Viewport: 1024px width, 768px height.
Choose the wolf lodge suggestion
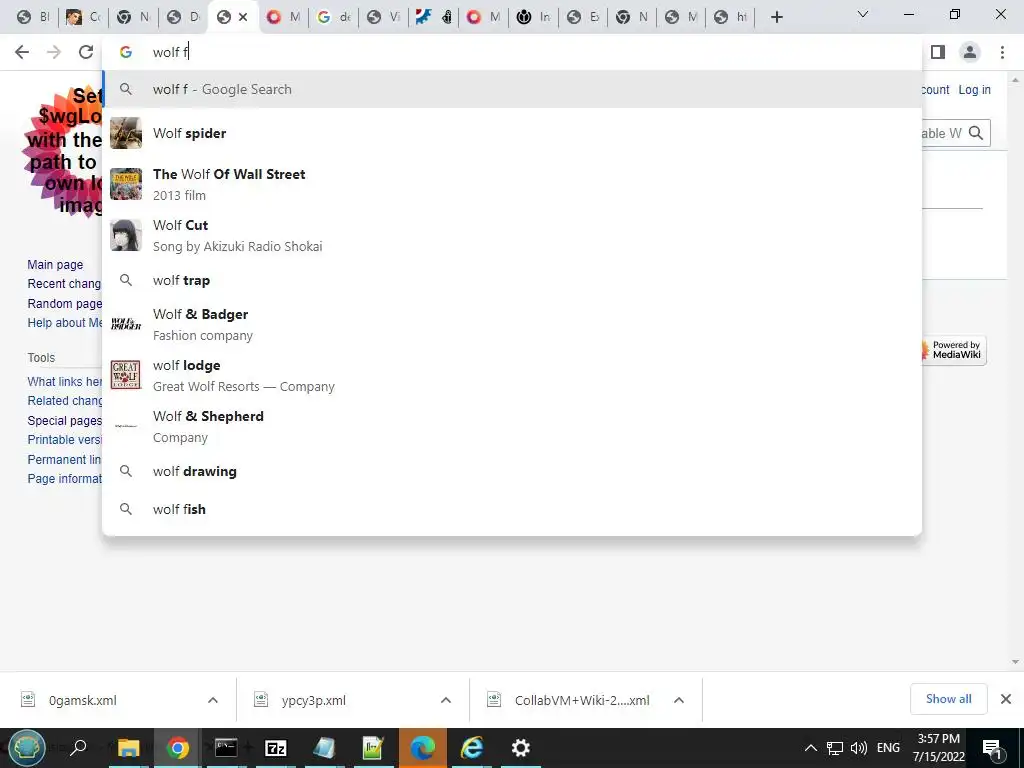[x=513, y=376]
